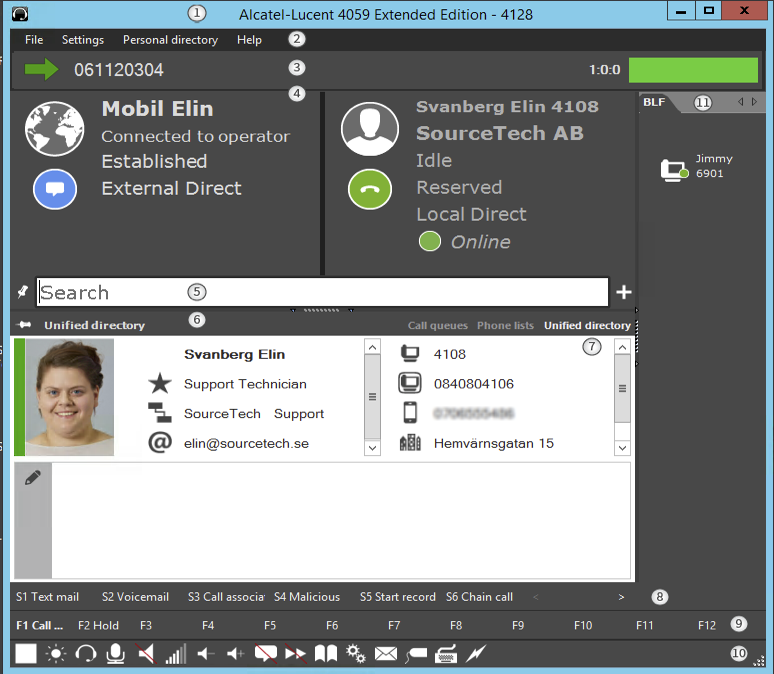Click the microphone icon
This screenshot has width=774, height=674.
click(x=116, y=654)
